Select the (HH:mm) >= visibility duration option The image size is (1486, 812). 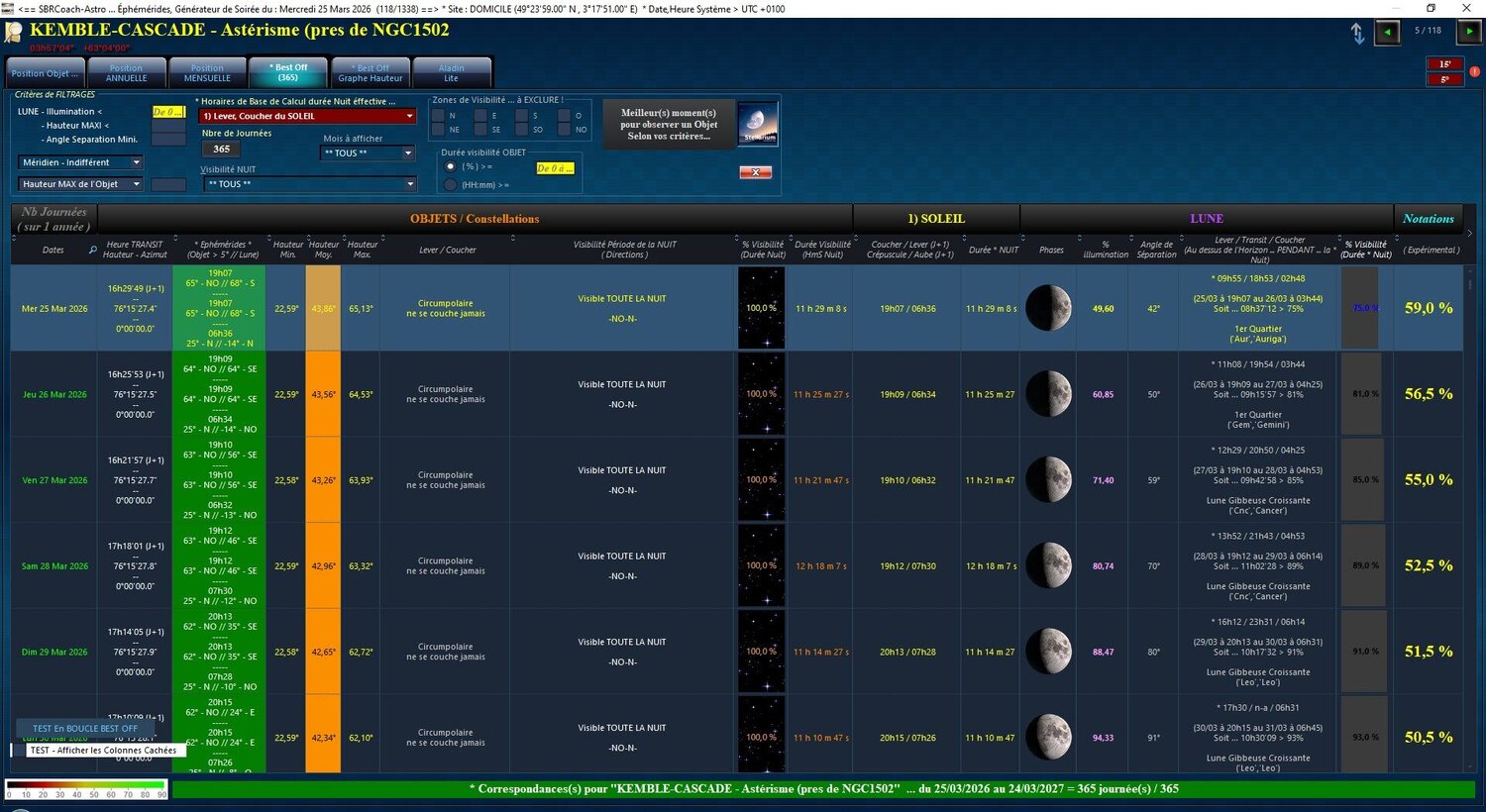(x=451, y=184)
